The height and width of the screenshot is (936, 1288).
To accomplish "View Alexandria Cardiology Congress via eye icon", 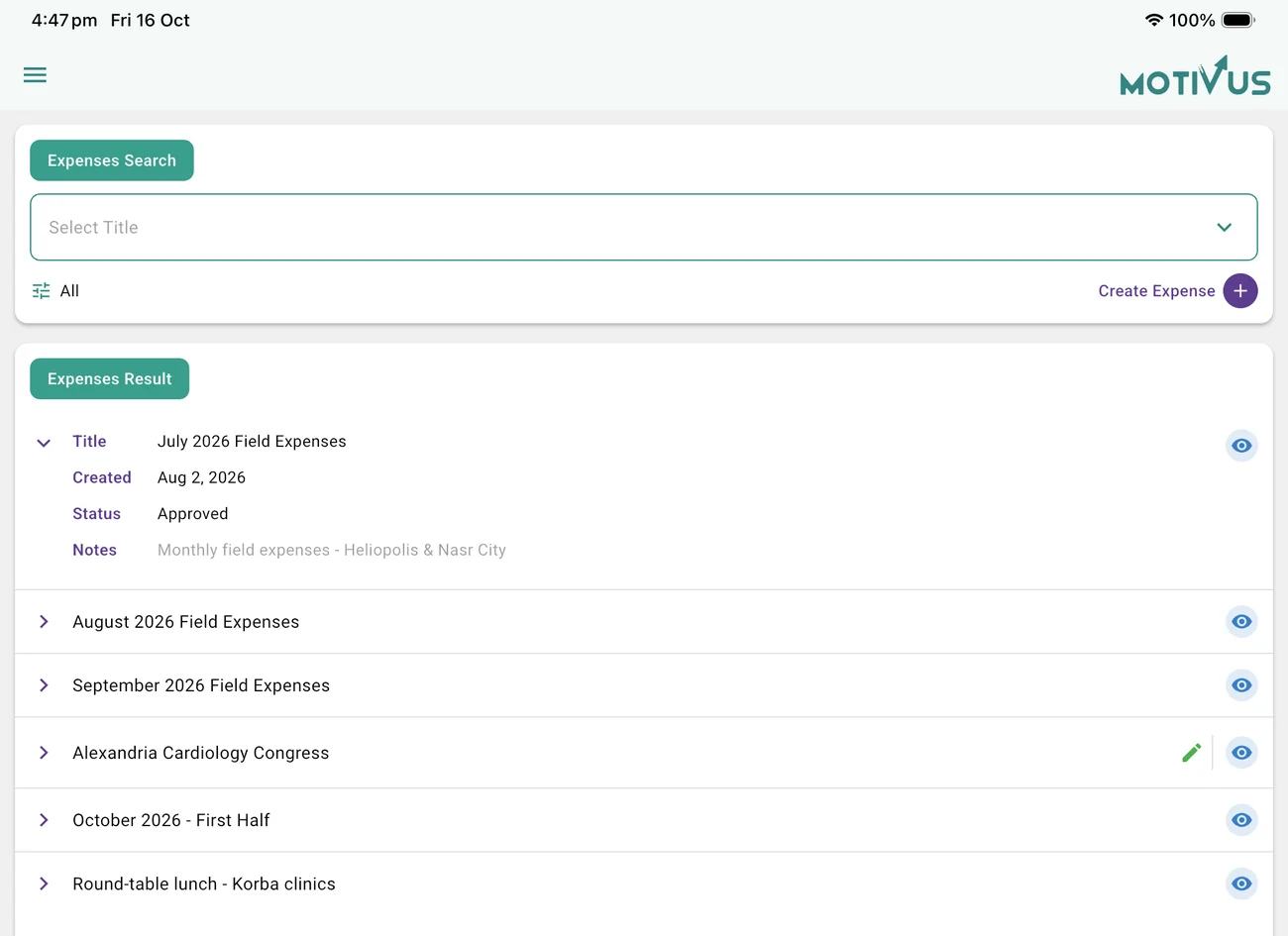I will pos(1241,753).
